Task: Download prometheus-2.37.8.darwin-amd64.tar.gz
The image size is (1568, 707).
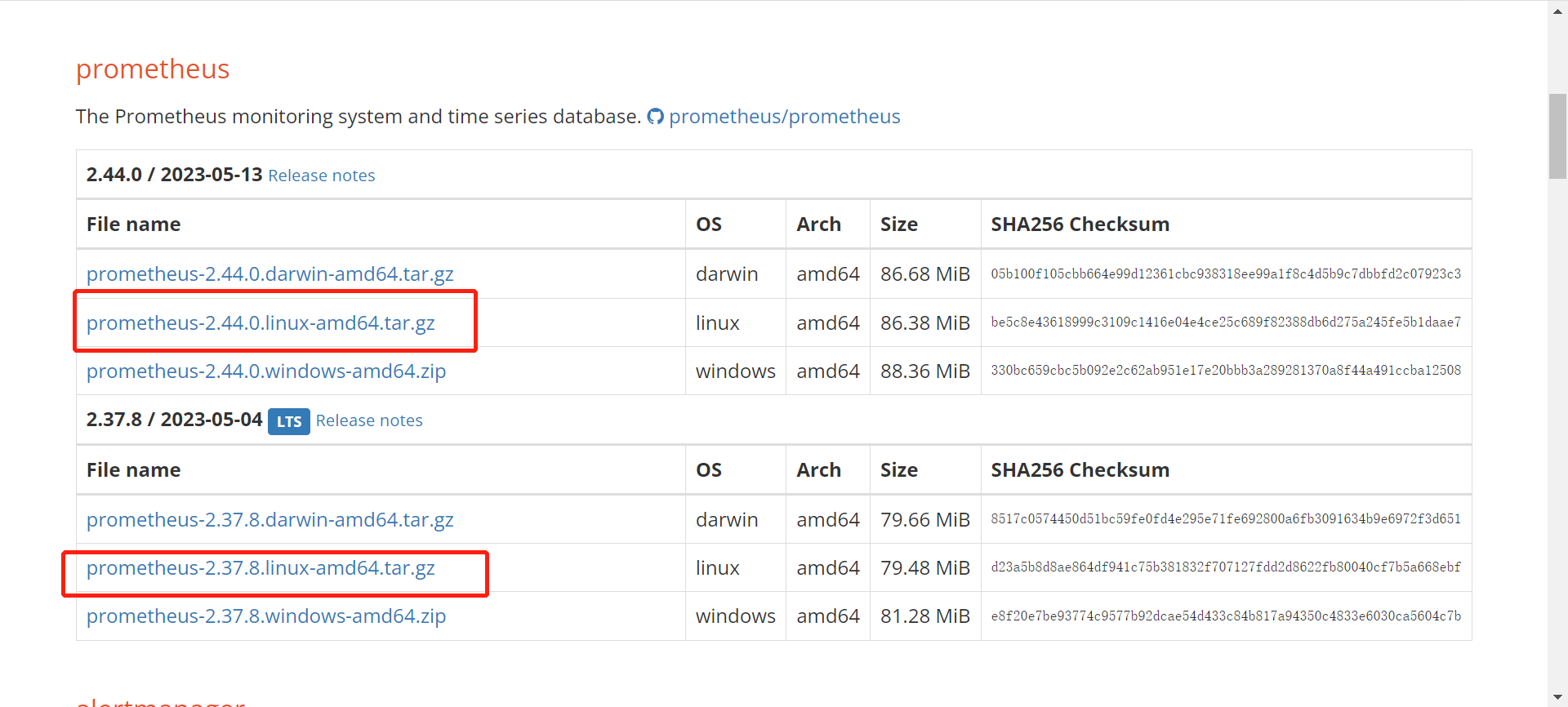Action: [269, 520]
